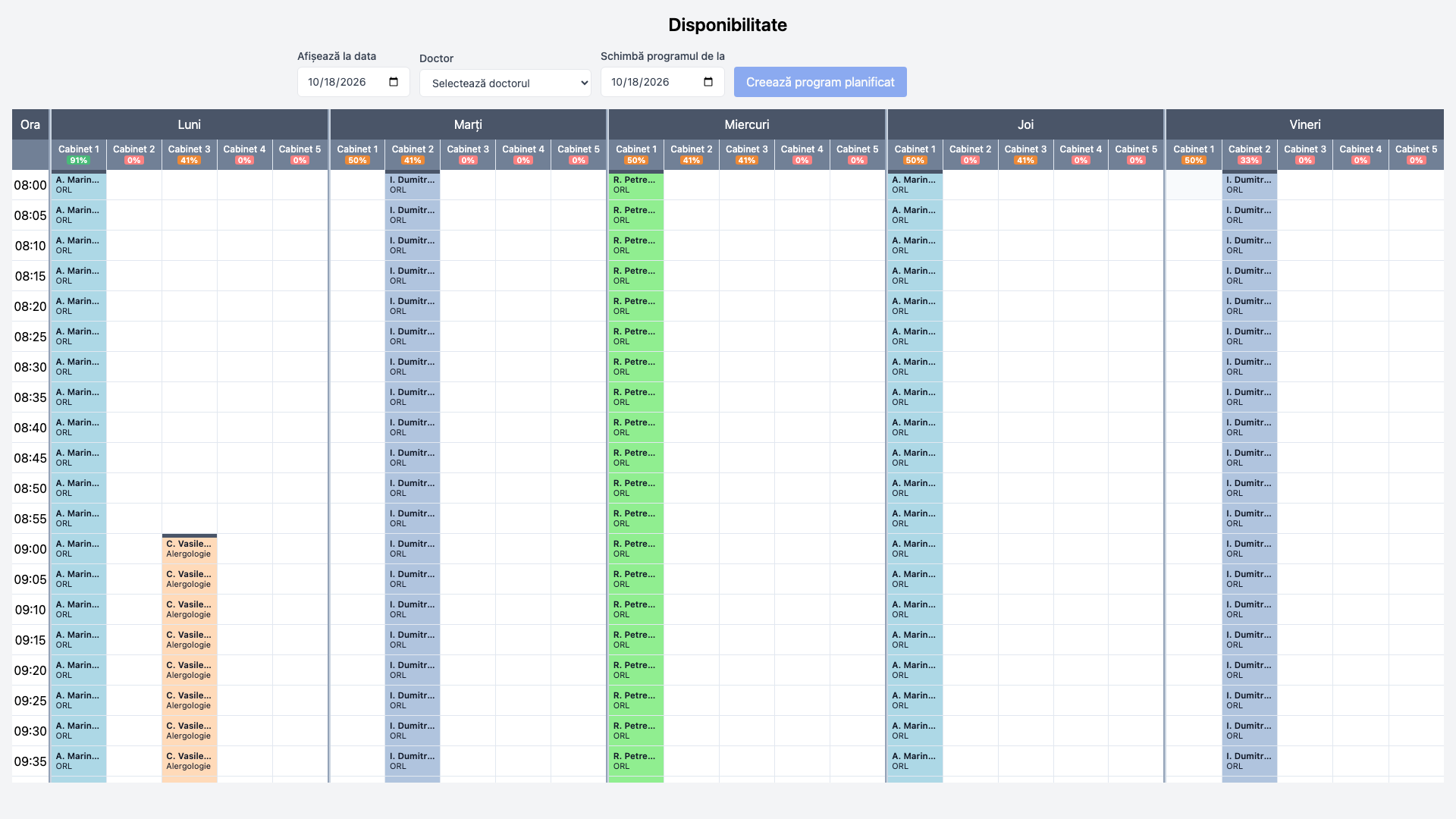This screenshot has height=819, width=1456.
Task: Click the Disponibilitate page title
Action: 727,25
